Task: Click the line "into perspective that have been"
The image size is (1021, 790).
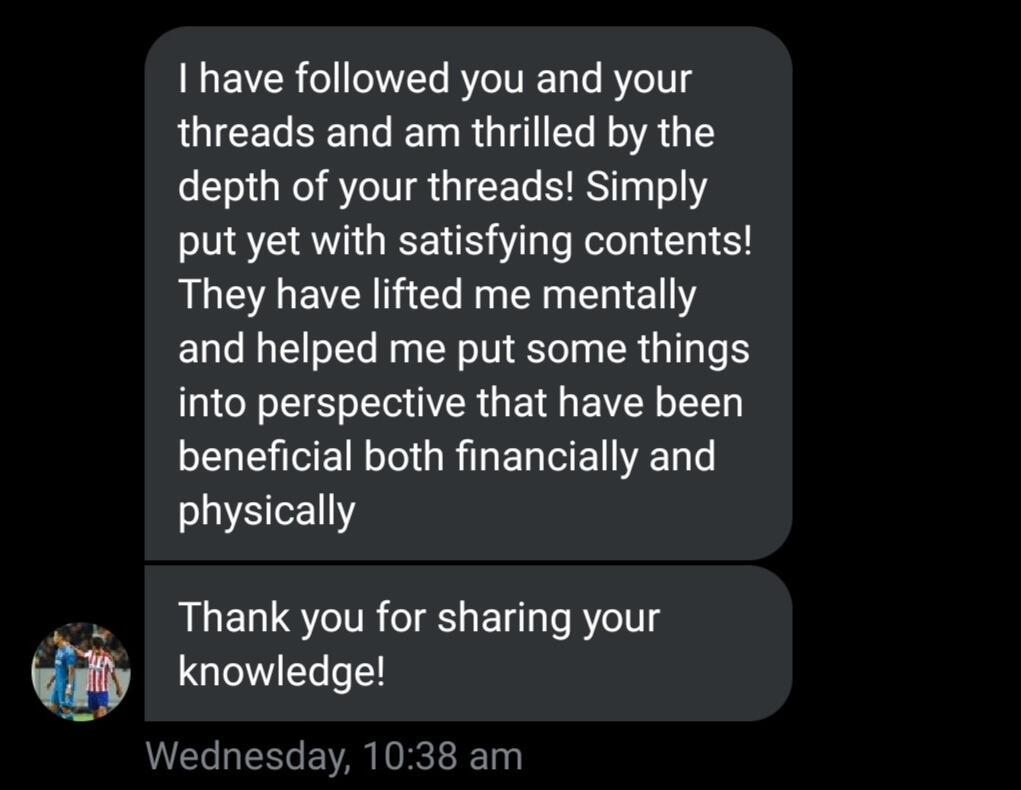Action: 461,403
